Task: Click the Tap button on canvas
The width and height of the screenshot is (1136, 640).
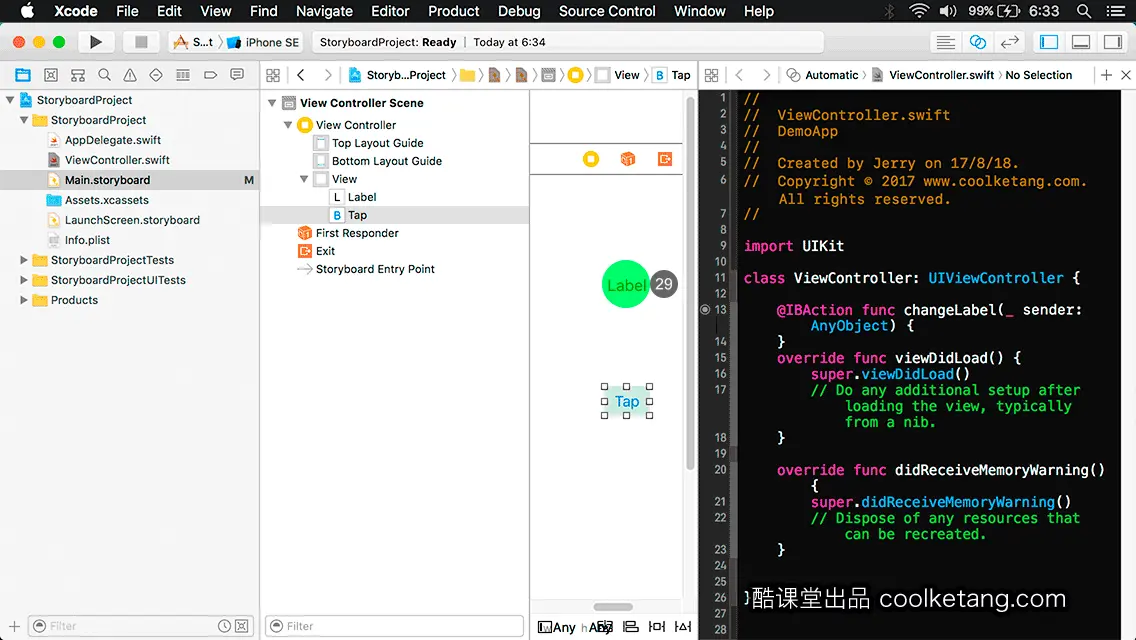Action: [x=627, y=402]
